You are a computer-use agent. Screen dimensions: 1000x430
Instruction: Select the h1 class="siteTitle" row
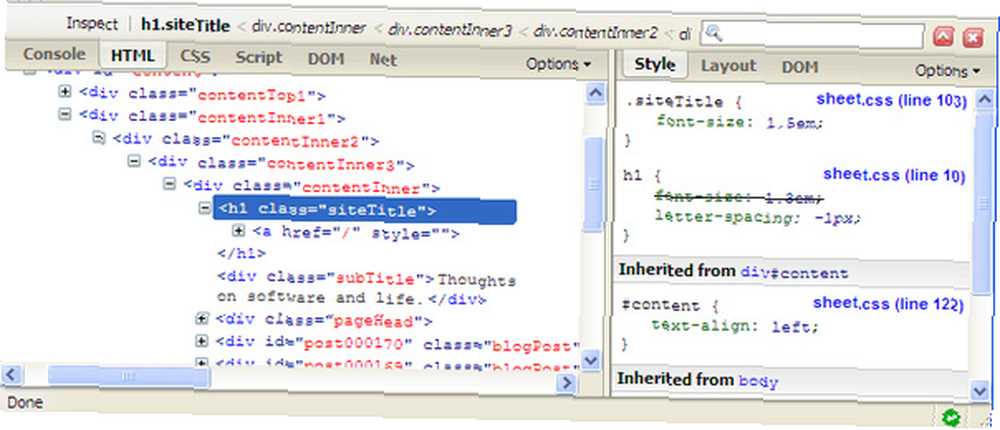pyautogui.click(x=364, y=211)
